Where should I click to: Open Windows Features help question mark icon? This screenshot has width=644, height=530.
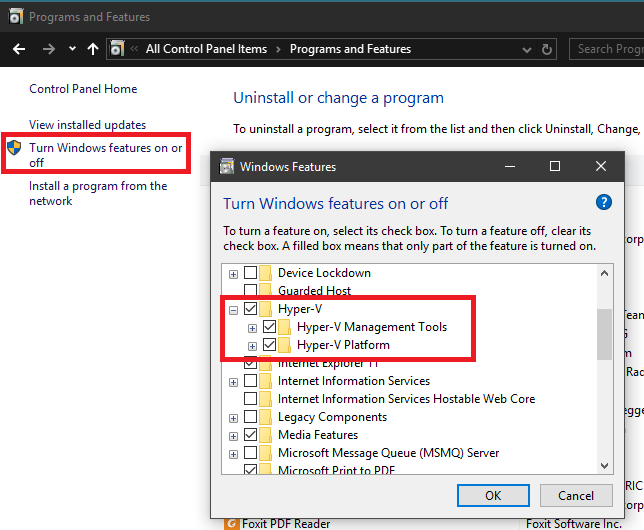click(603, 202)
